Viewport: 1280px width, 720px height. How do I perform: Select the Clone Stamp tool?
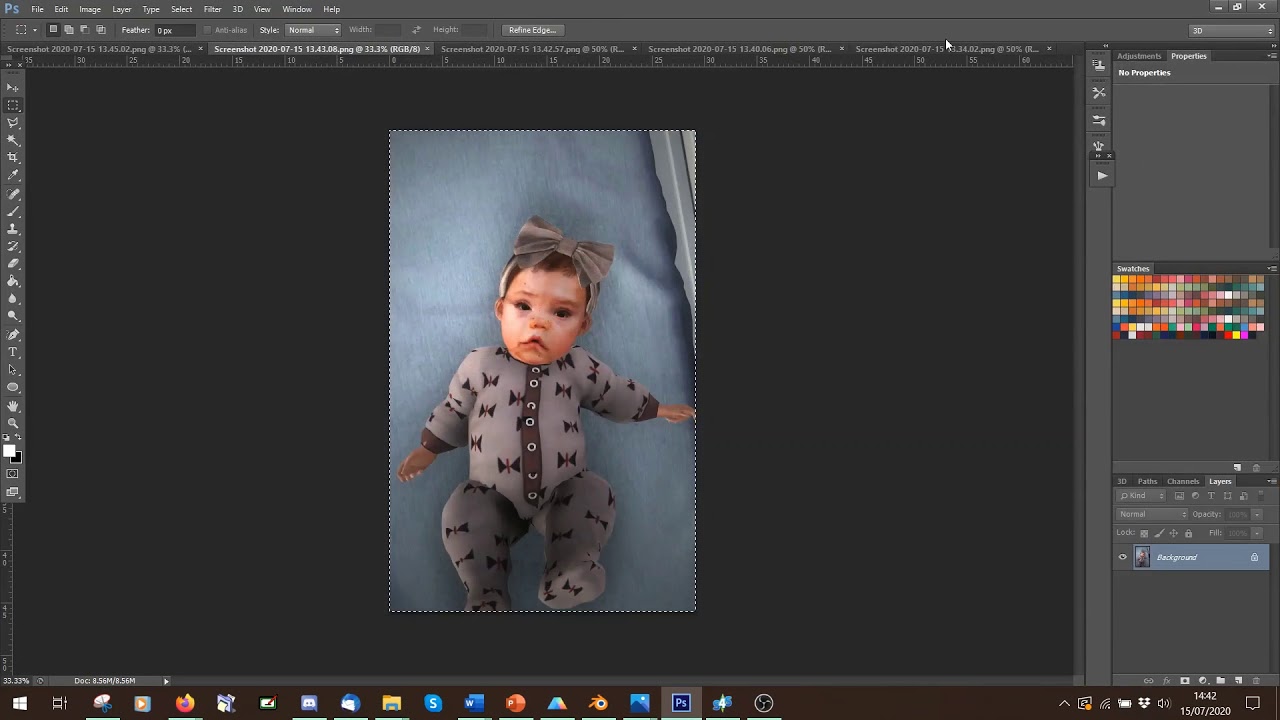[13, 229]
